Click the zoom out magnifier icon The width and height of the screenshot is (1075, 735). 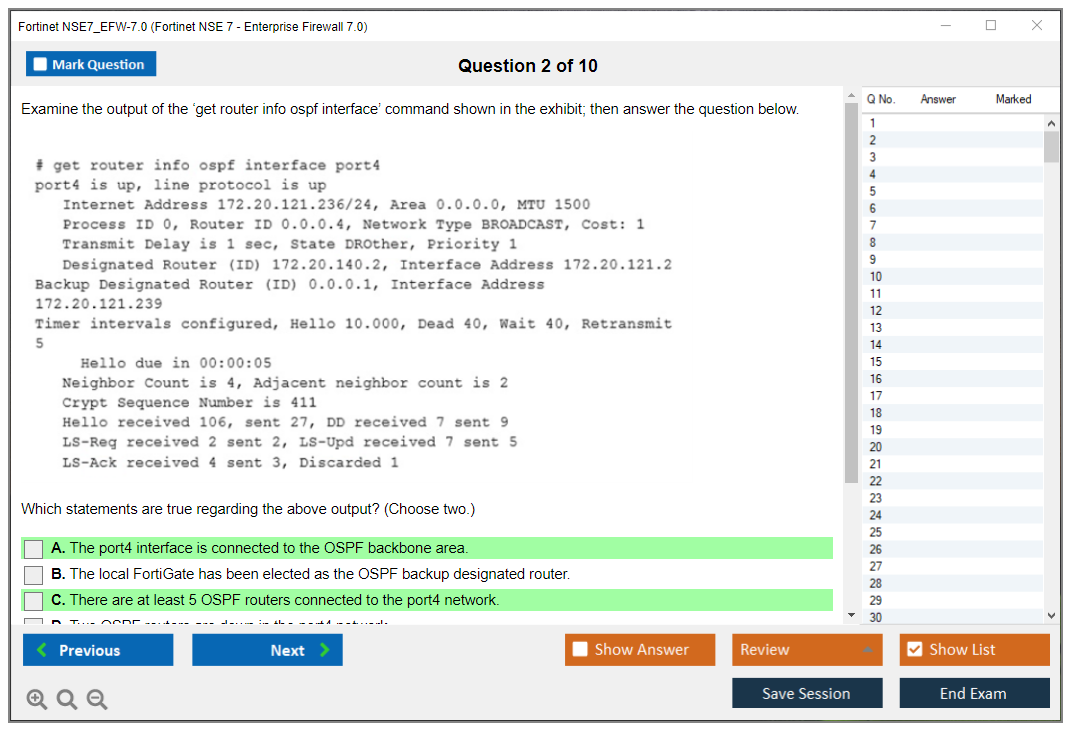click(x=97, y=700)
